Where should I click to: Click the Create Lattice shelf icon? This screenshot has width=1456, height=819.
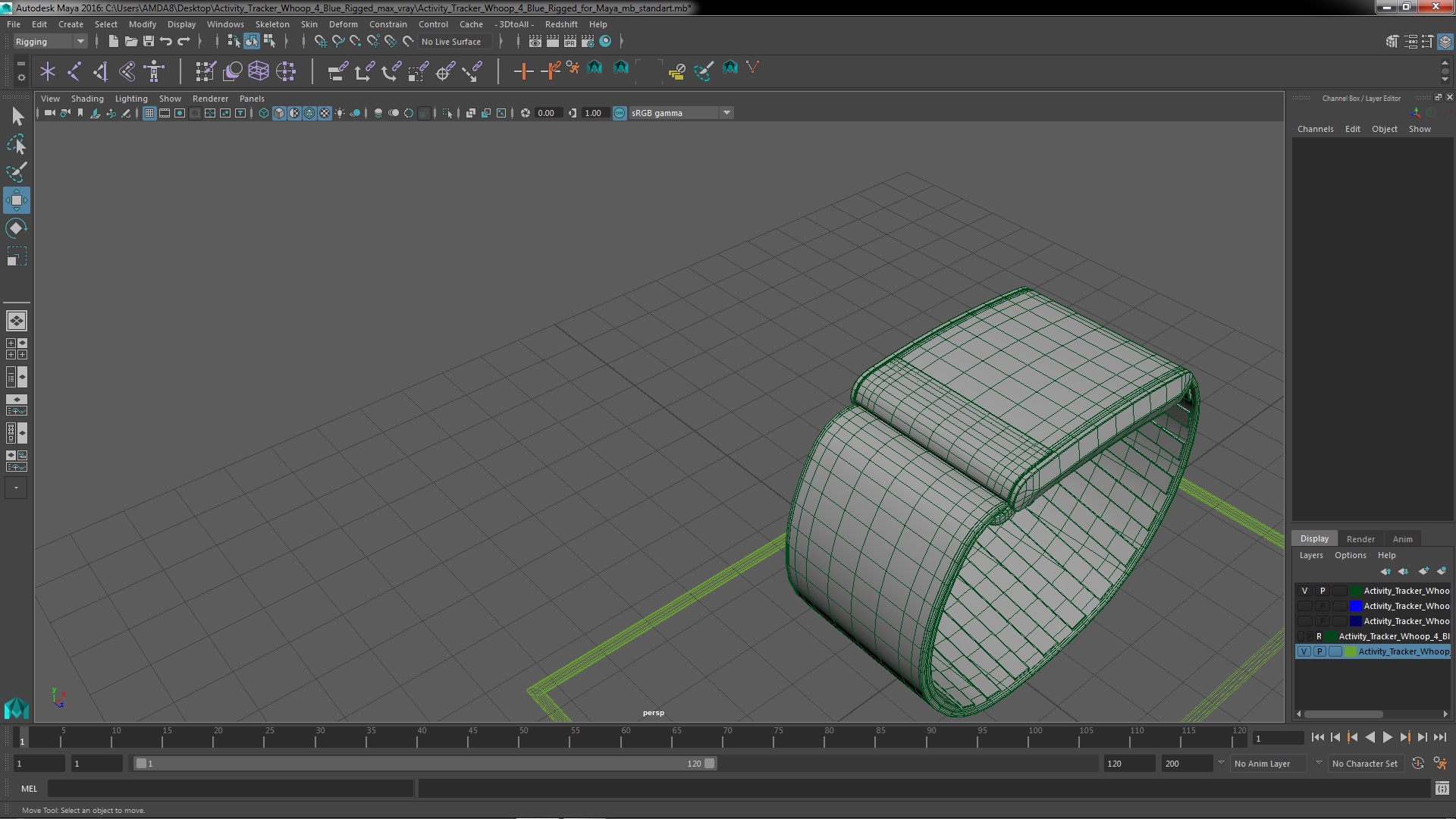tap(259, 71)
